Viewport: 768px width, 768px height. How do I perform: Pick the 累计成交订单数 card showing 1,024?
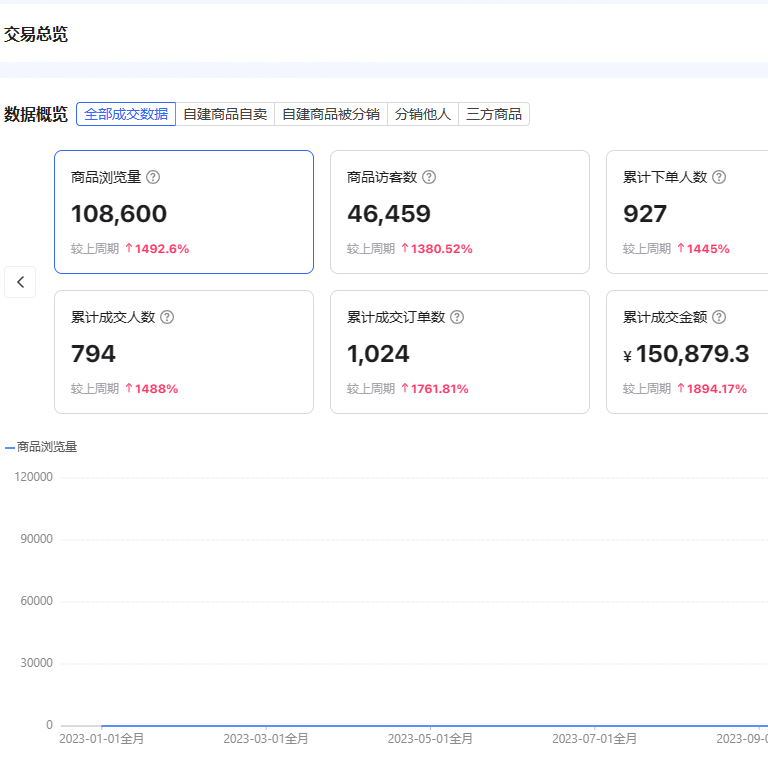tap(460, 352)
